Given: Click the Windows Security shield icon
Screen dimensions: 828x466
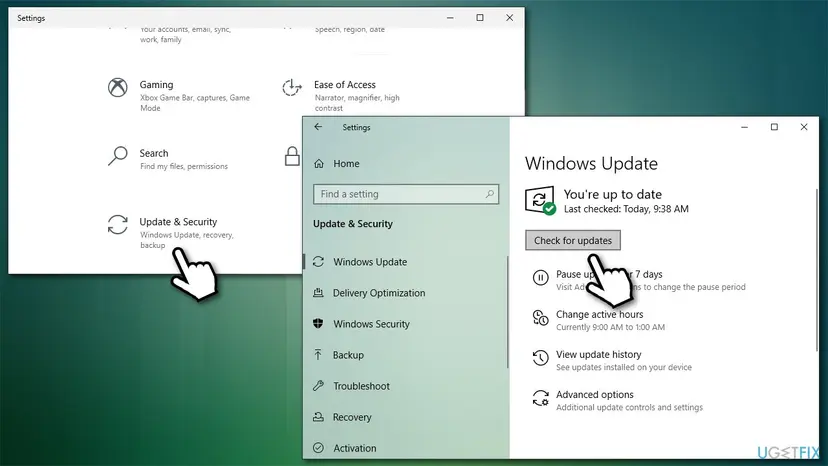Looking at the screenshot, I should point(318,323).
